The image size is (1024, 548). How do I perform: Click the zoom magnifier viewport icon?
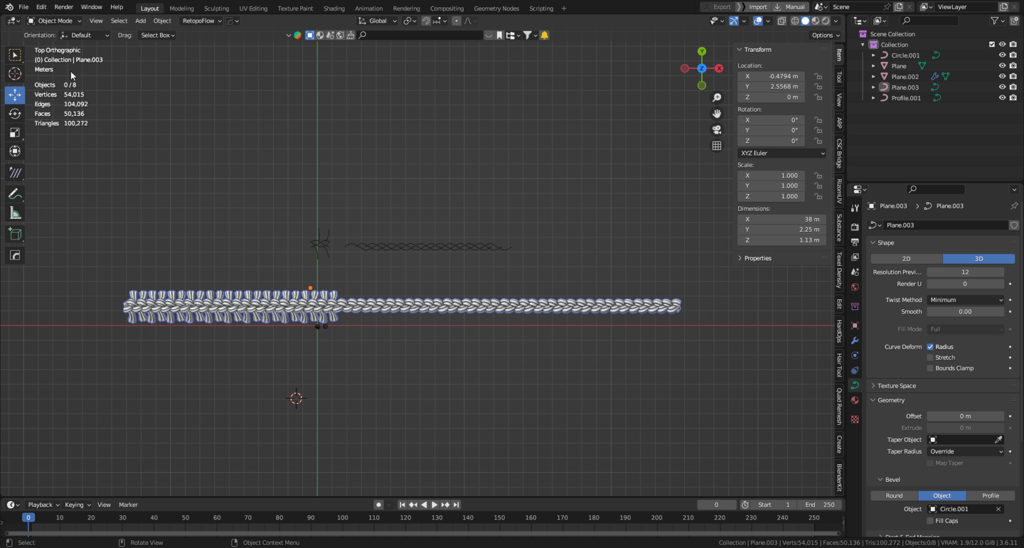(717, 98)
